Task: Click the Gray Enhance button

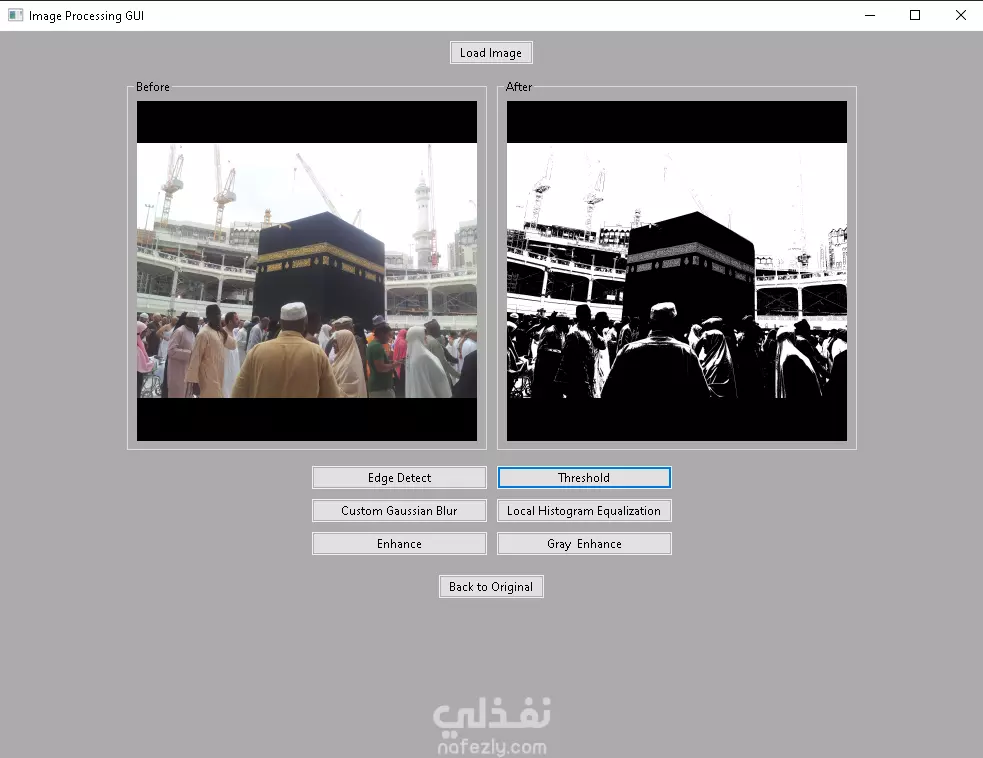Action: point(584,544)
